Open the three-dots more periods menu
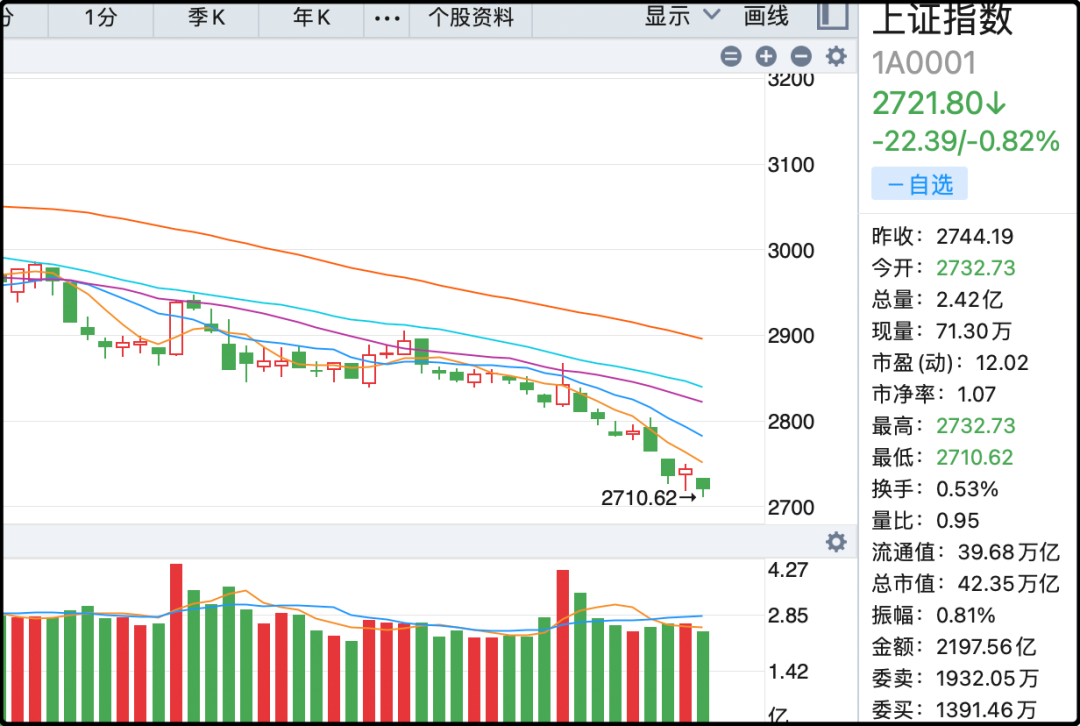The height and width of the screenshot is (726, 1080). pos(386,18)
